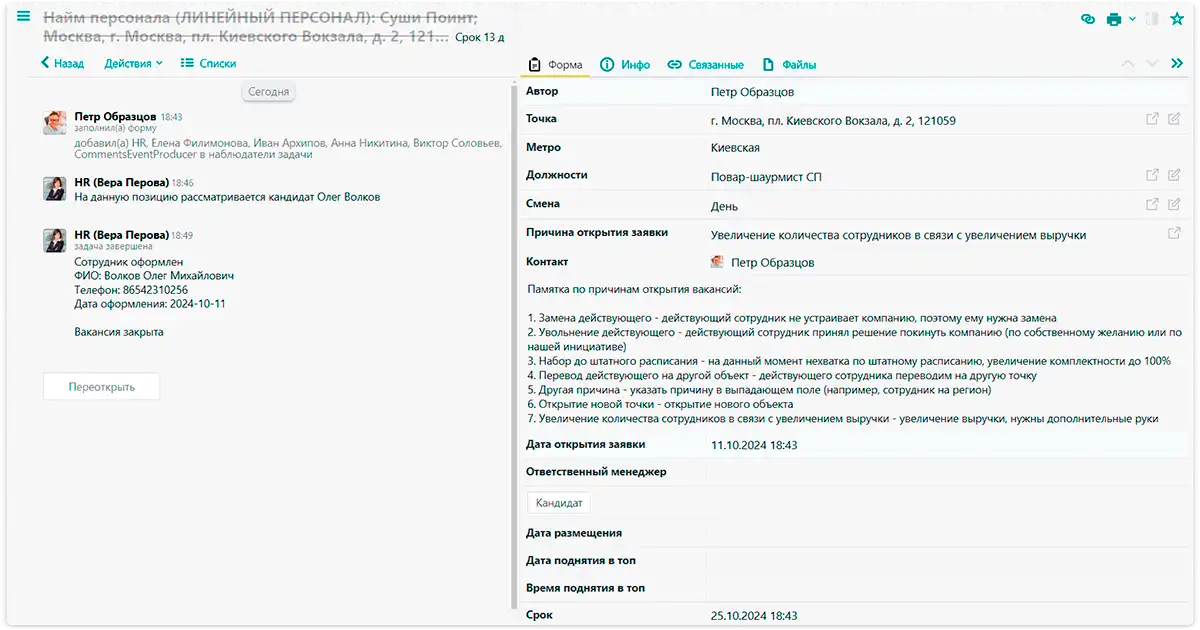Edit the Смена field with pencil icon
This screenshot has width=1200, height=630.
(x=1174, y=204)
